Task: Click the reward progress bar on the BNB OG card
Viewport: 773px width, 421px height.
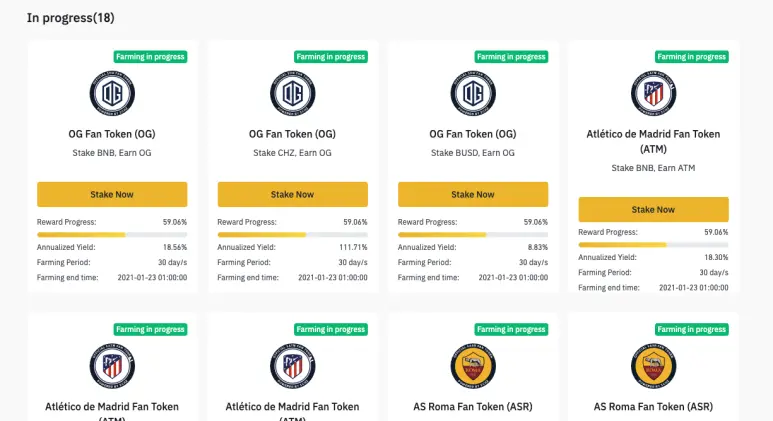Action: pyautogui.click(x=112, y=235)
